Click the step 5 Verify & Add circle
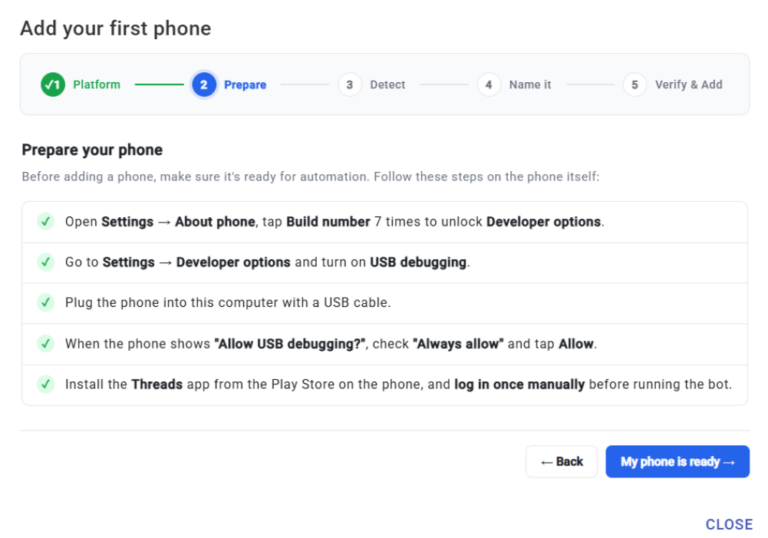768x538 pixels. click(634, 85)
